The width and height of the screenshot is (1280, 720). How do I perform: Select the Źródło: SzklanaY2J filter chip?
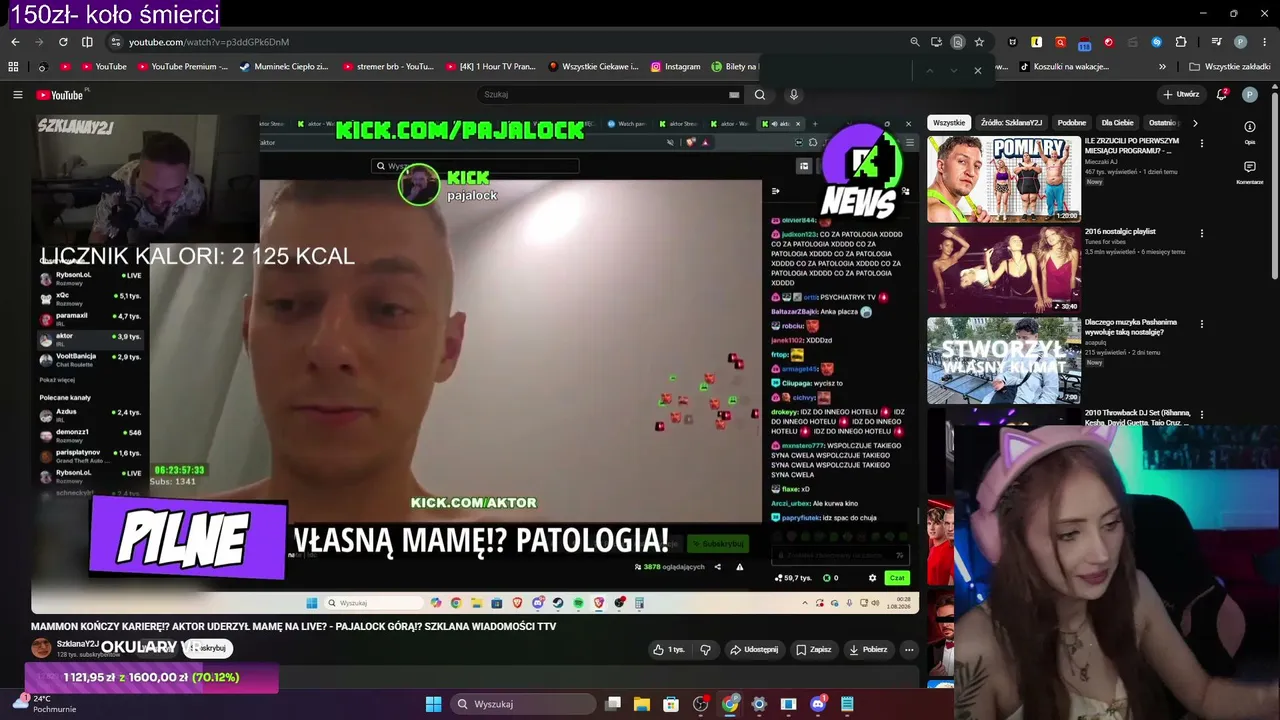1011,123
